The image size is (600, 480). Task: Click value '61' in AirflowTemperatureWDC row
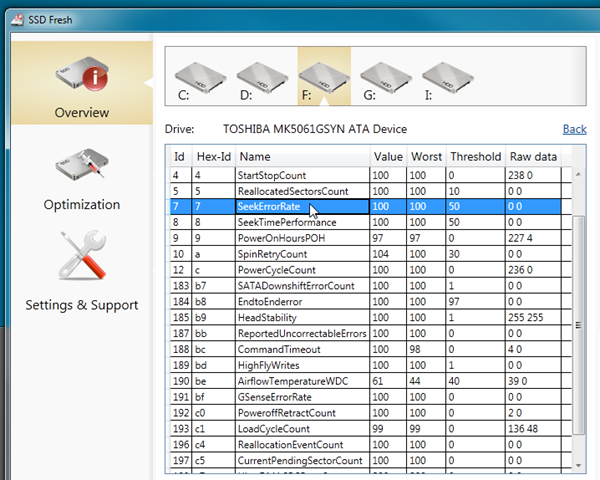[x=378, y=381]
